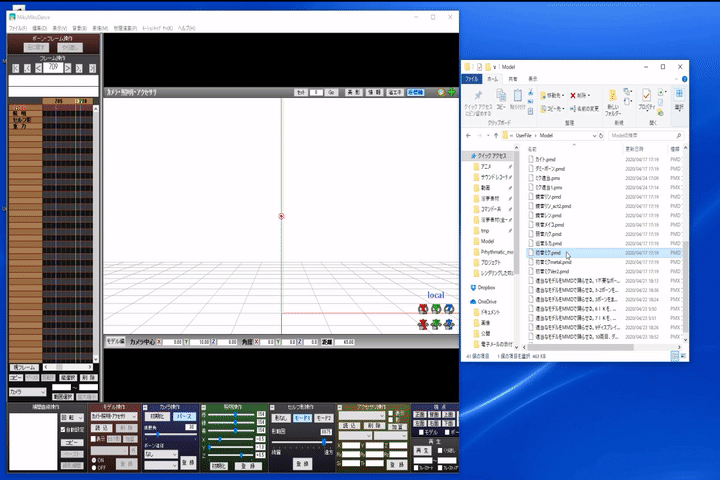Open Properties from the Explorer ribbon
This screenshot has width=720, height=480.
pos(646,100)
